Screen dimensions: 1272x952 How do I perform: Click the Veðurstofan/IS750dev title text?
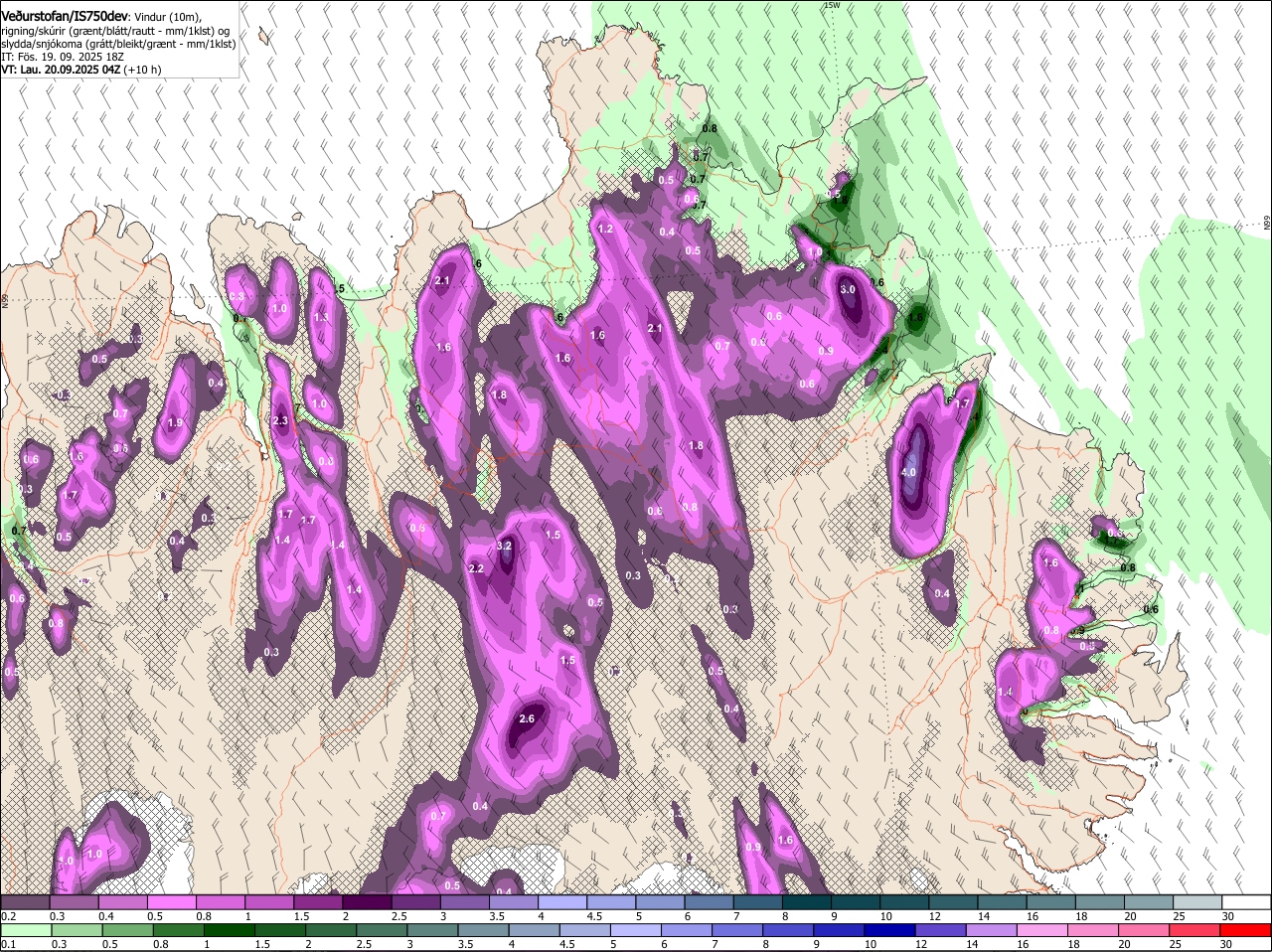pos(64,16)
